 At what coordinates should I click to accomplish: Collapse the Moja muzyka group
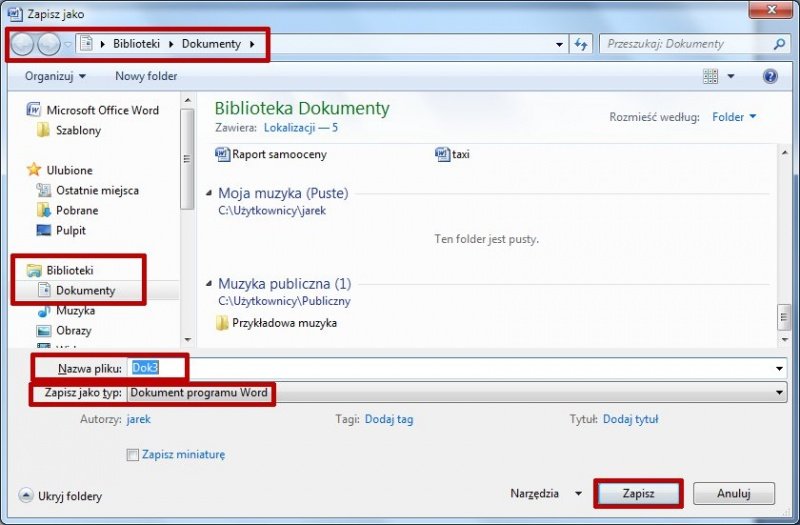[x=209, y=193]
